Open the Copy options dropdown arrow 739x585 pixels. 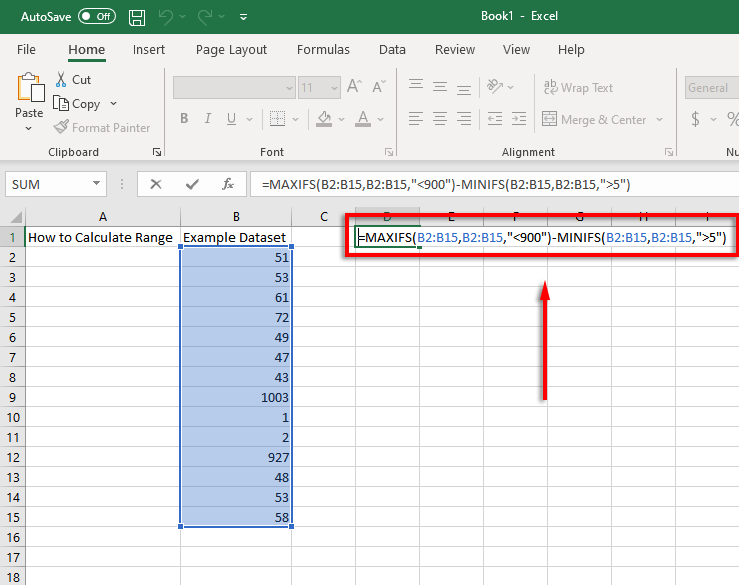coord(114,104)
